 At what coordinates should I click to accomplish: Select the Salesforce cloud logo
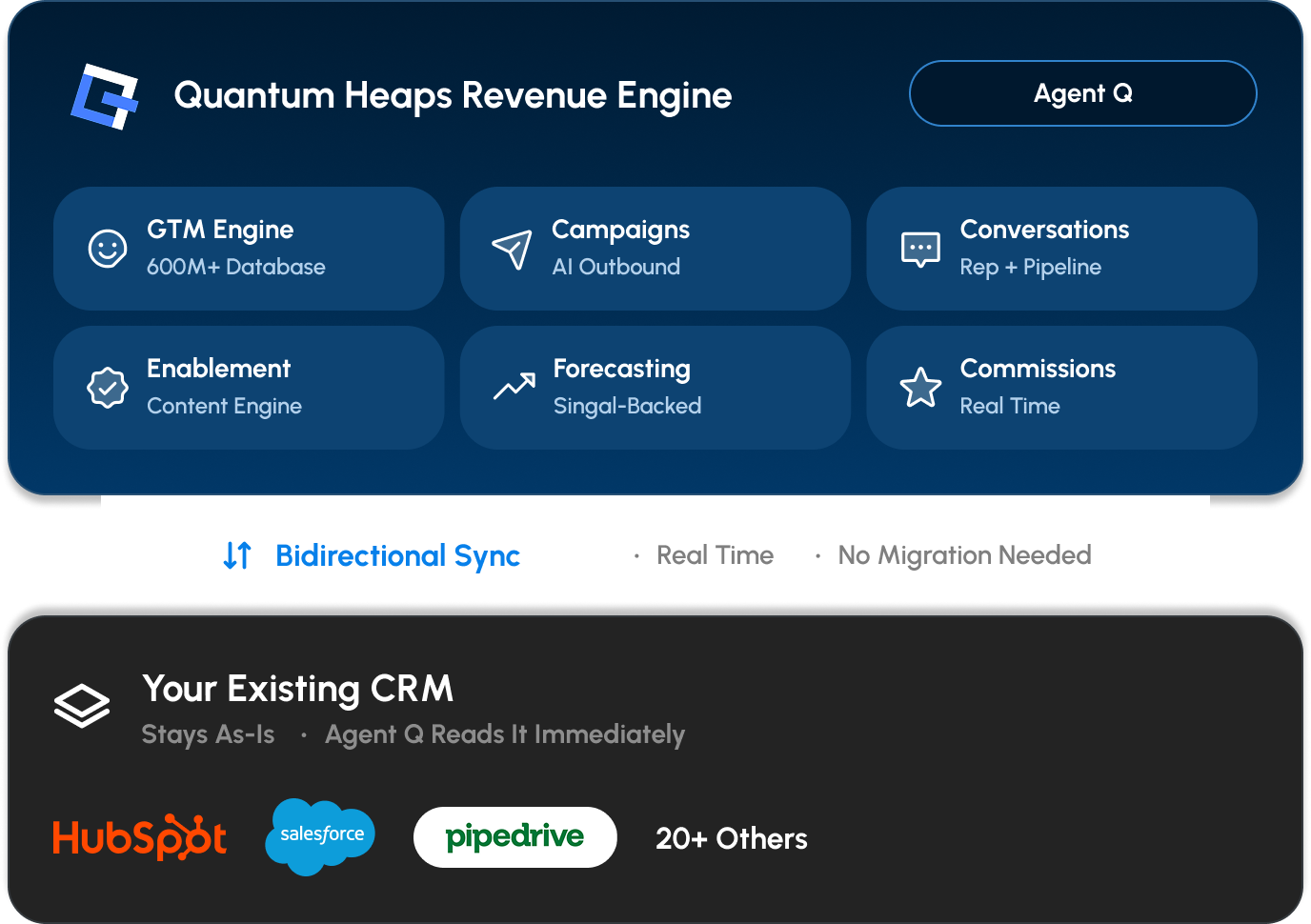click(x=320, y=836)
